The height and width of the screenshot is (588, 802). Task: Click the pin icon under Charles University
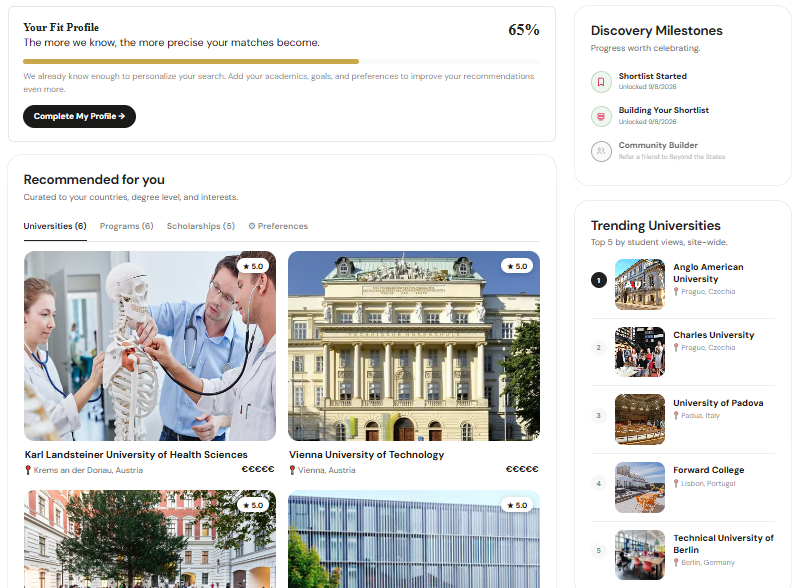(x=676, y=348)
